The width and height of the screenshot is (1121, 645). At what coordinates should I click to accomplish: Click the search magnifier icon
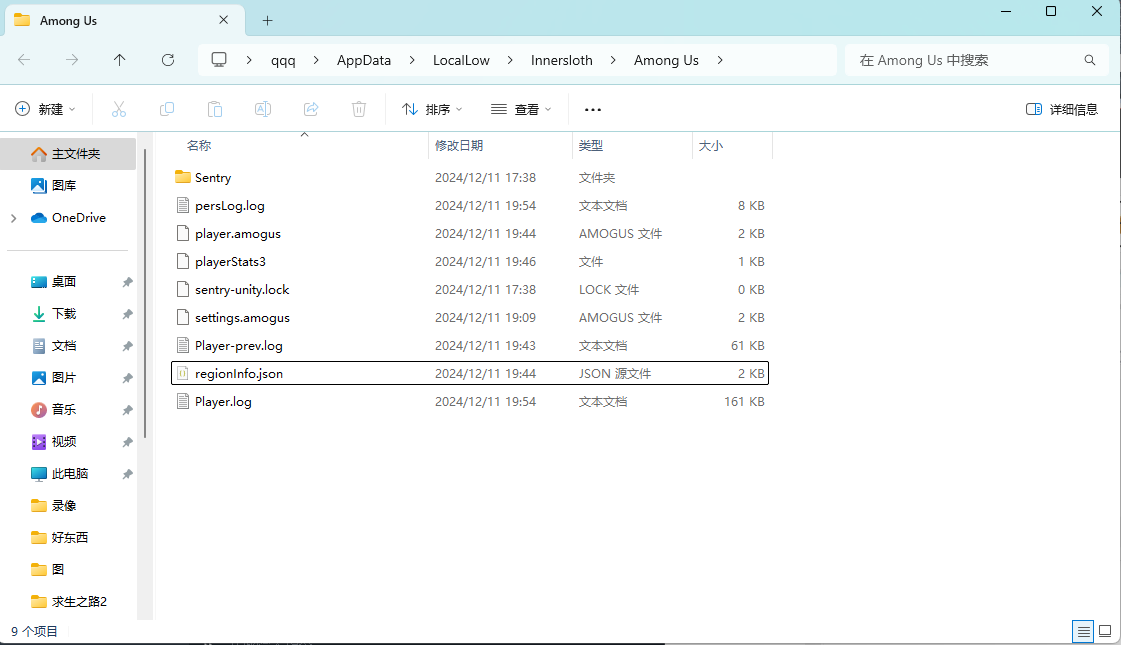1090,60
